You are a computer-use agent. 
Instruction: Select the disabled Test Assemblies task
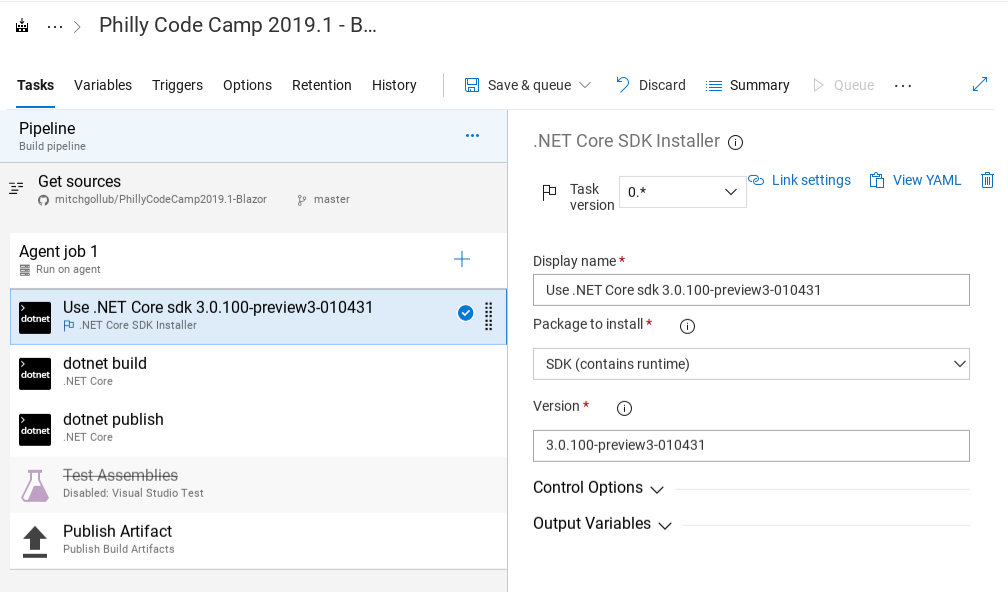point(258,485)
